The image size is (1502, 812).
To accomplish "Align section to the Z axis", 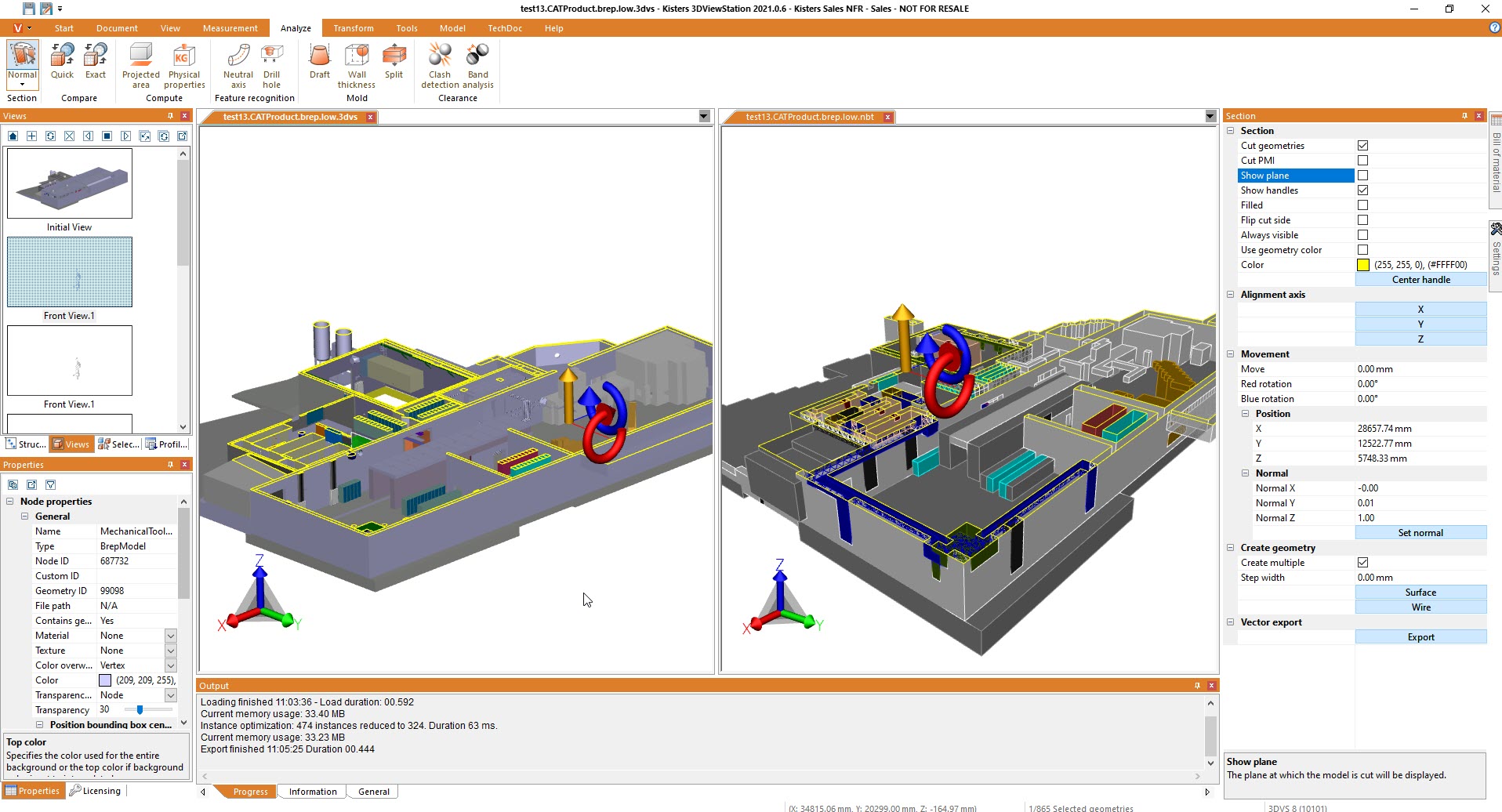I will (x=1420, y=339).
